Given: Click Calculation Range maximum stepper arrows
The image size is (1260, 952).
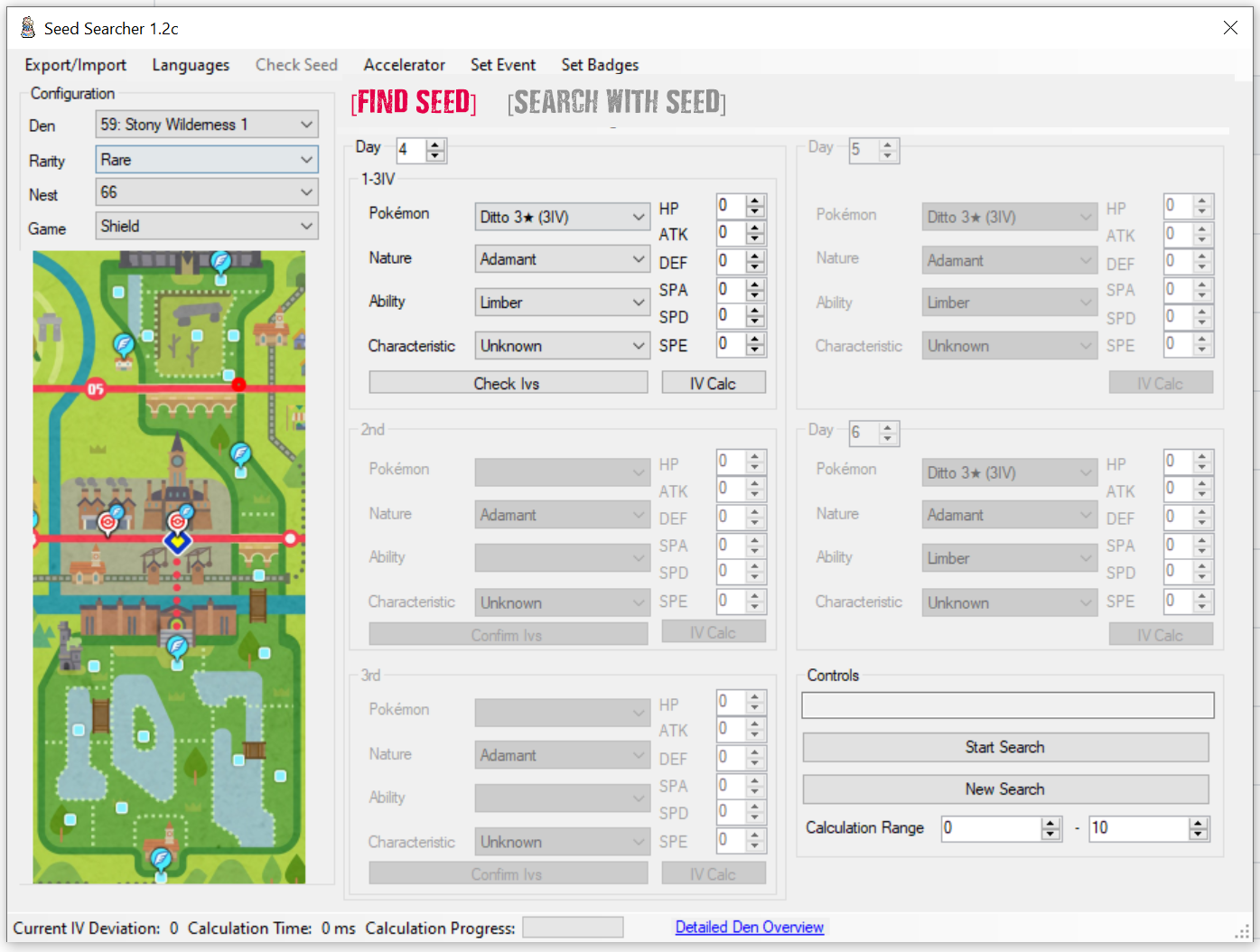Looking at the screenshot, I should click(1199, 828).
